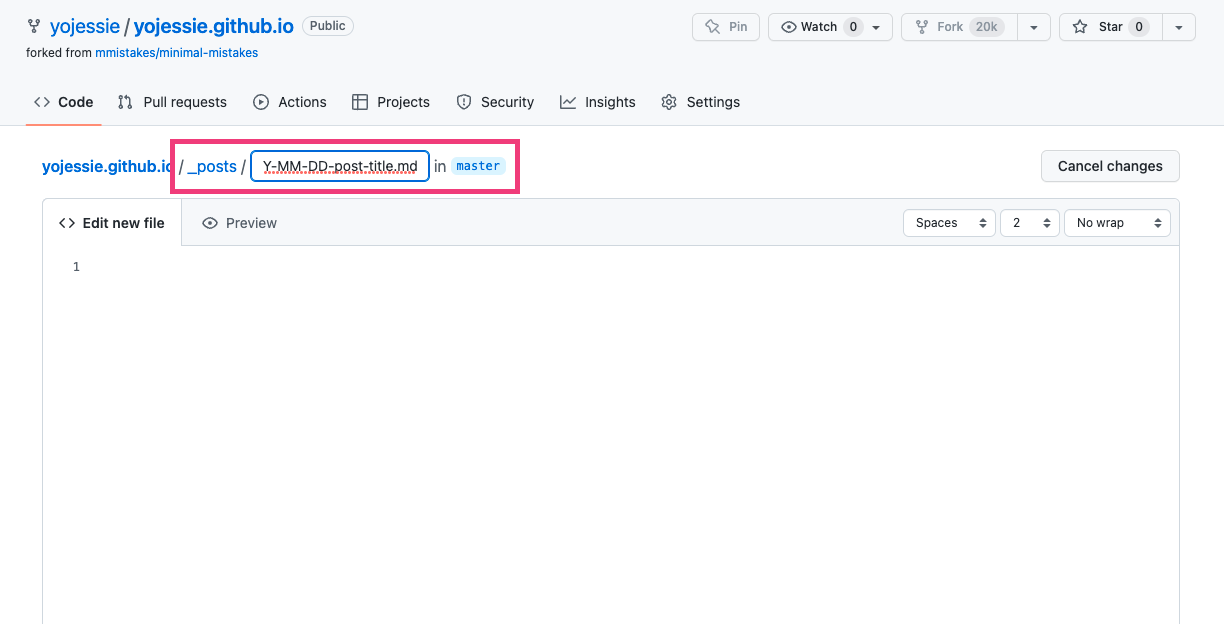Pin this repository
Viewport: 1224px width, 624px height.
coord(726,27)
